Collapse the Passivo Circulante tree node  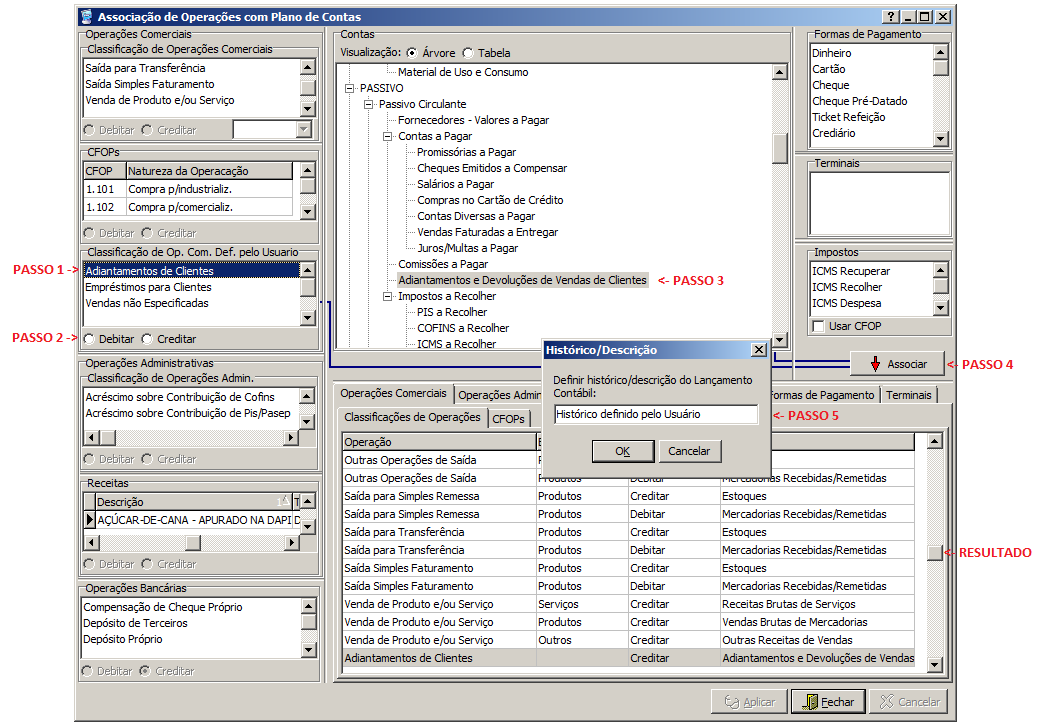369,104
